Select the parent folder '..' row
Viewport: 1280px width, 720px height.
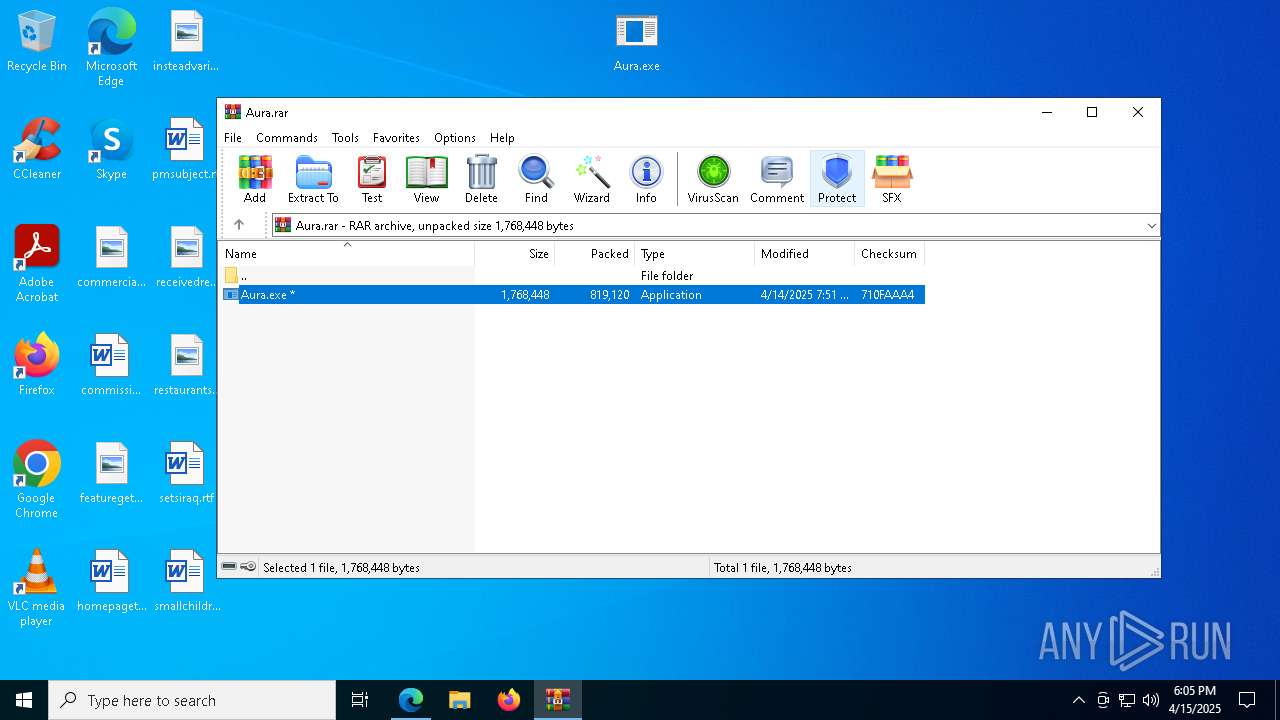572,275
